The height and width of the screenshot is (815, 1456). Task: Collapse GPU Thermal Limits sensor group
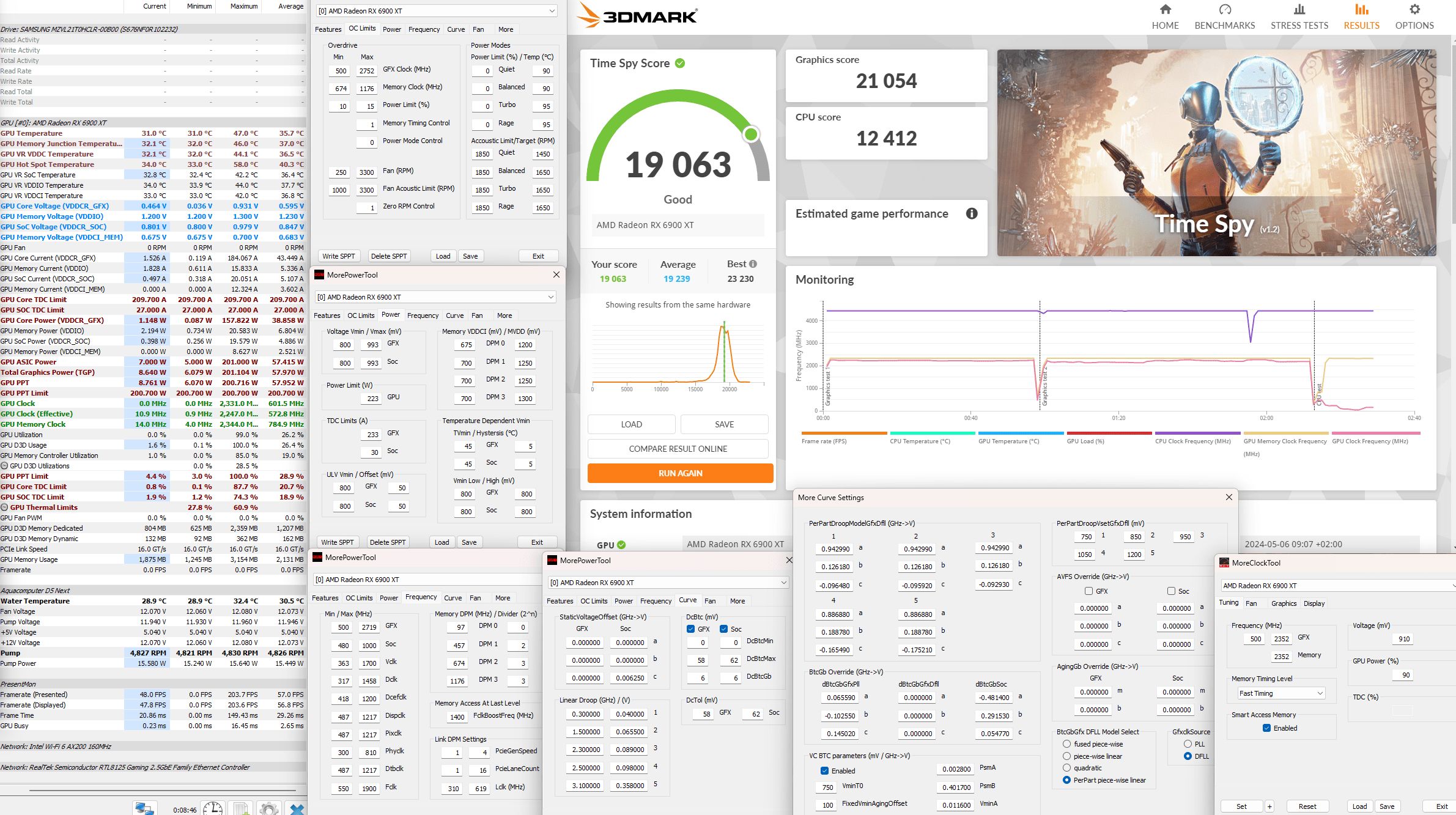pyautogui.click(x=5, y=507)
